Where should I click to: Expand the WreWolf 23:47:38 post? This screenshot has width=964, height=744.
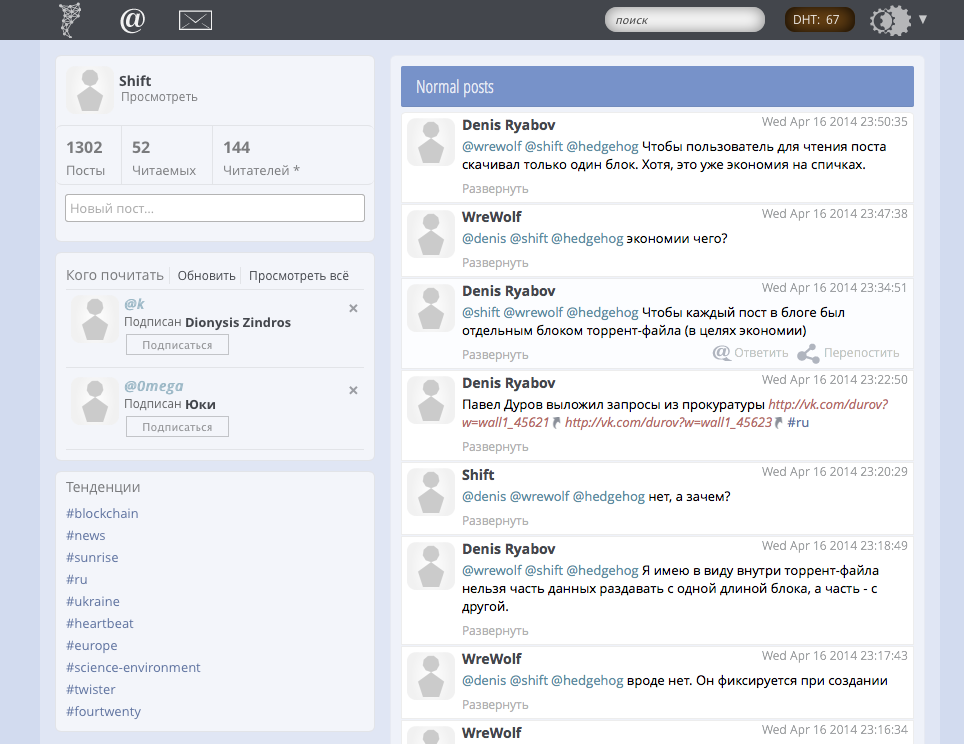pyautogui.click(x=495, y=263)
